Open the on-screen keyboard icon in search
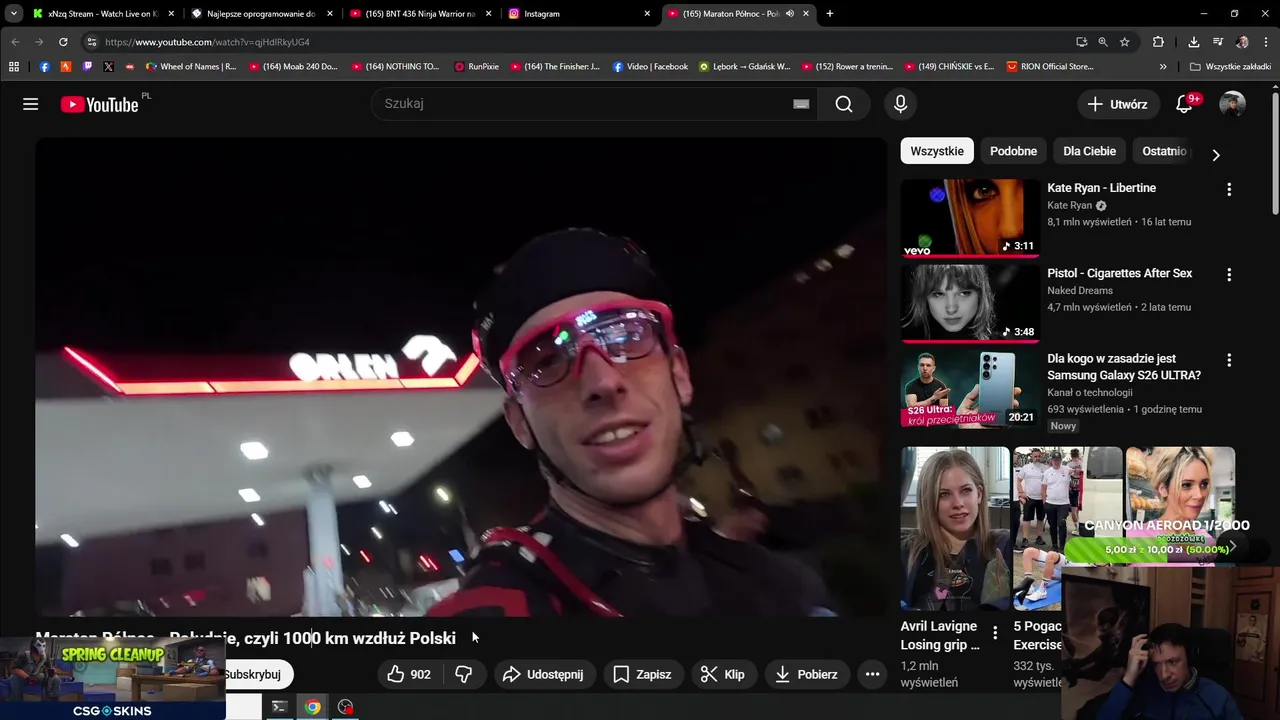 tap(801, 104)
